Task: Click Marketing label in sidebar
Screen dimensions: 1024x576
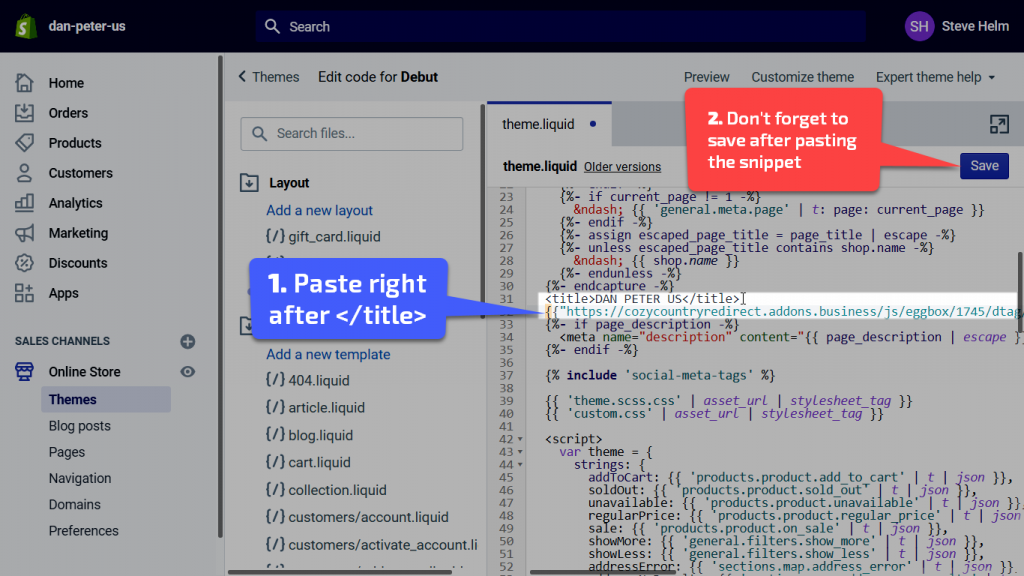Action: (x=78, y=233)
